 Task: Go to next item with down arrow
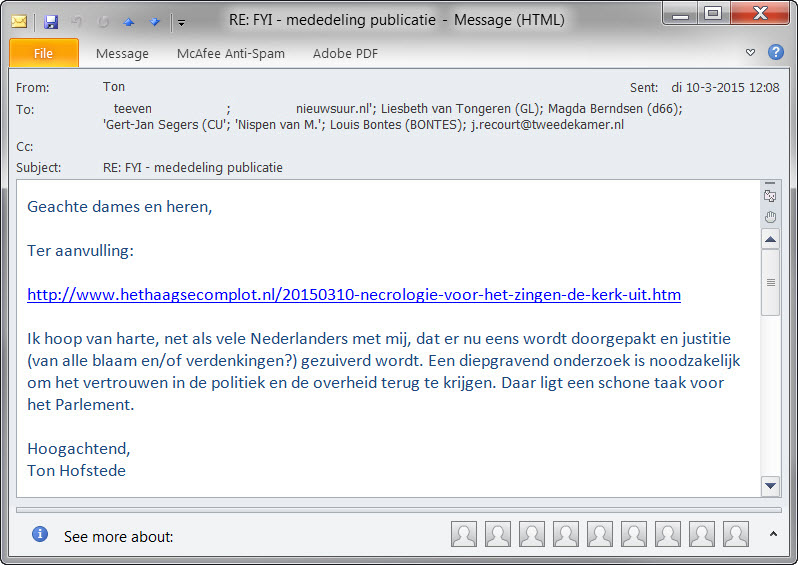tap(155, 22)
